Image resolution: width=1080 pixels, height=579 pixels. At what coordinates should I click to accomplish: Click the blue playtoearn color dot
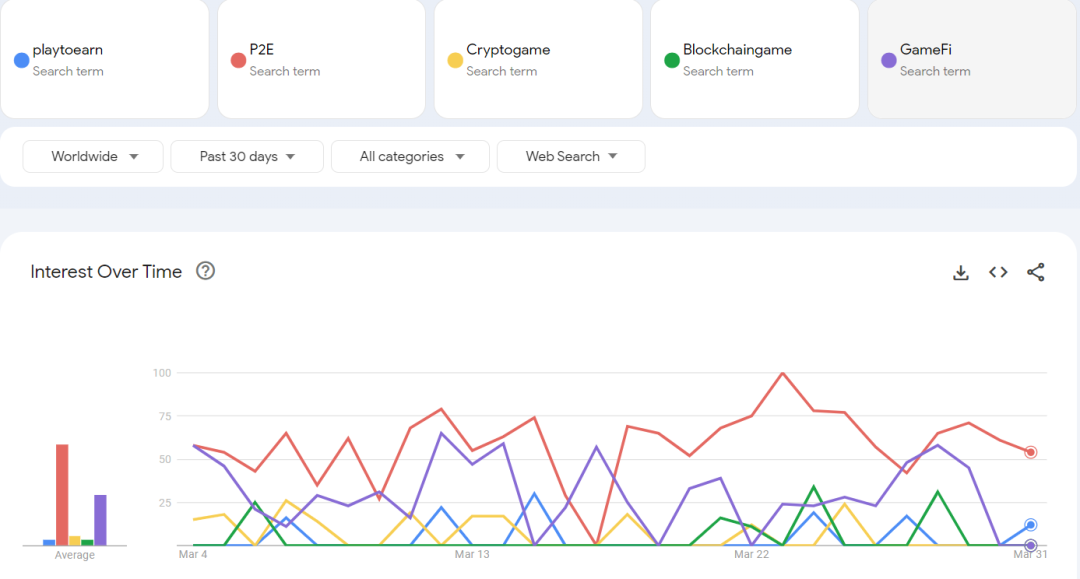click(21, 60)
